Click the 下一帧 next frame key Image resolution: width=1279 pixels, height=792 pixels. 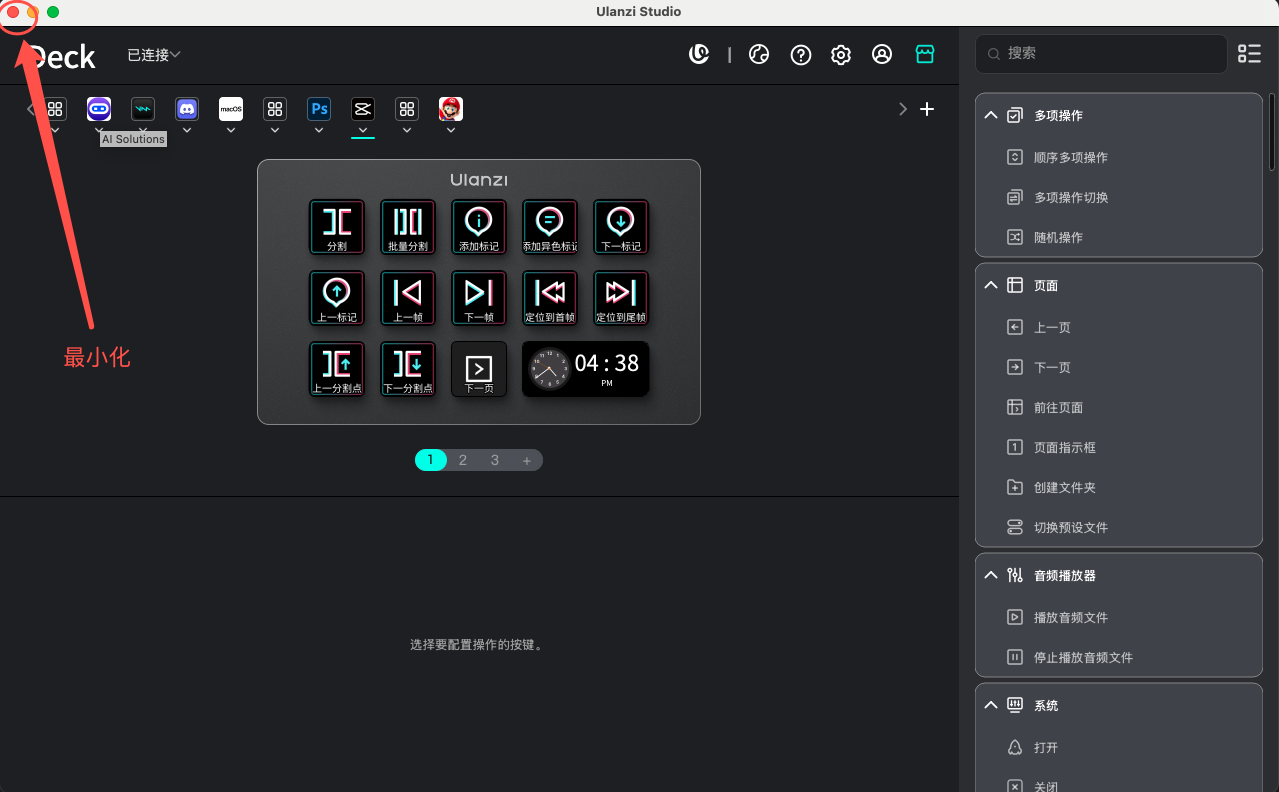click(x=479, y=298)
